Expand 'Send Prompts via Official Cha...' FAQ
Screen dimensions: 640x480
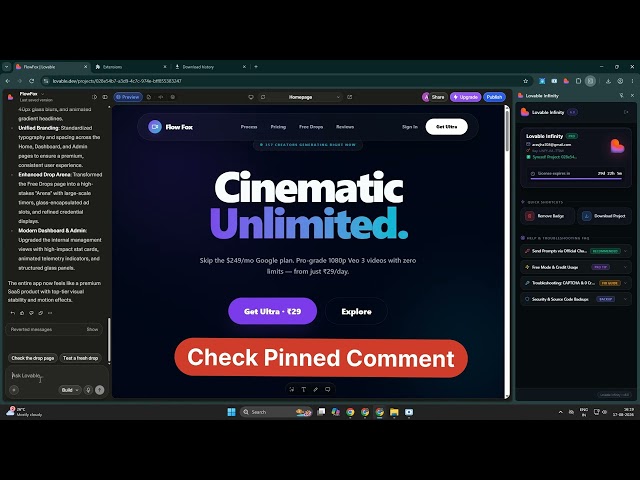point(576,251)
